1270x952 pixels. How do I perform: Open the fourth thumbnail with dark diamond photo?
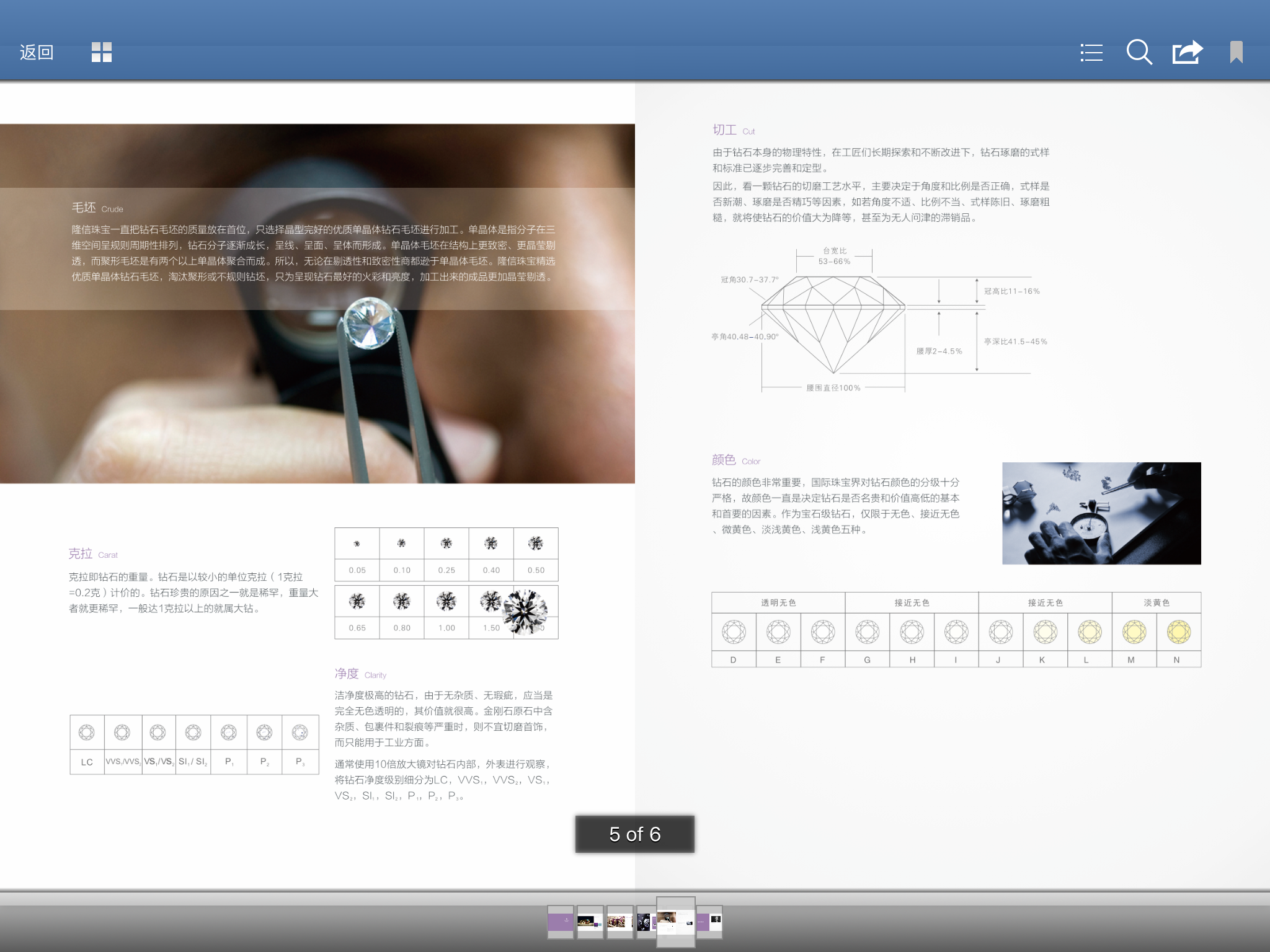[646, 922]
